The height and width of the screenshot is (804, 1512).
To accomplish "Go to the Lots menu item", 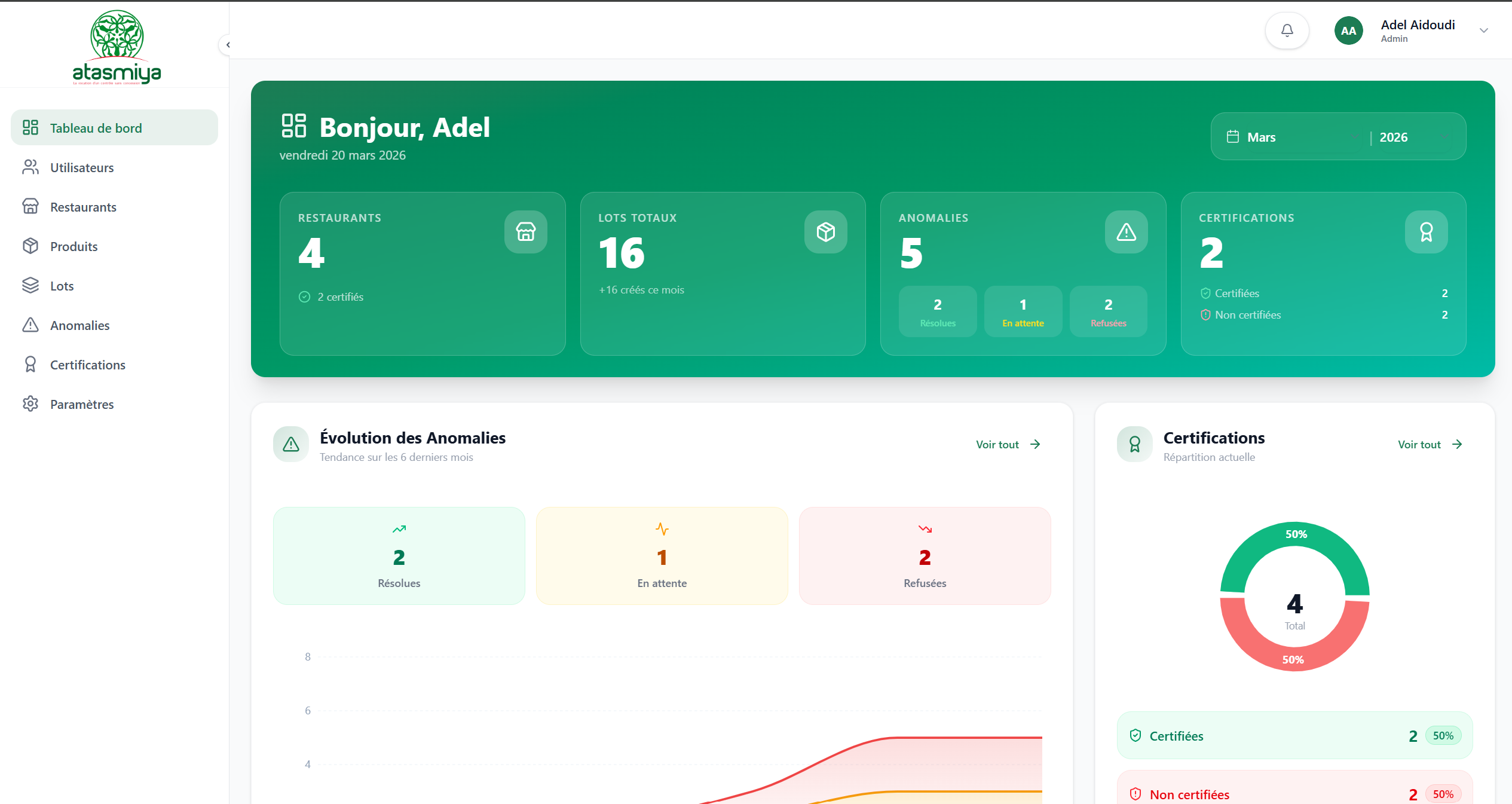I will [62, 286].
